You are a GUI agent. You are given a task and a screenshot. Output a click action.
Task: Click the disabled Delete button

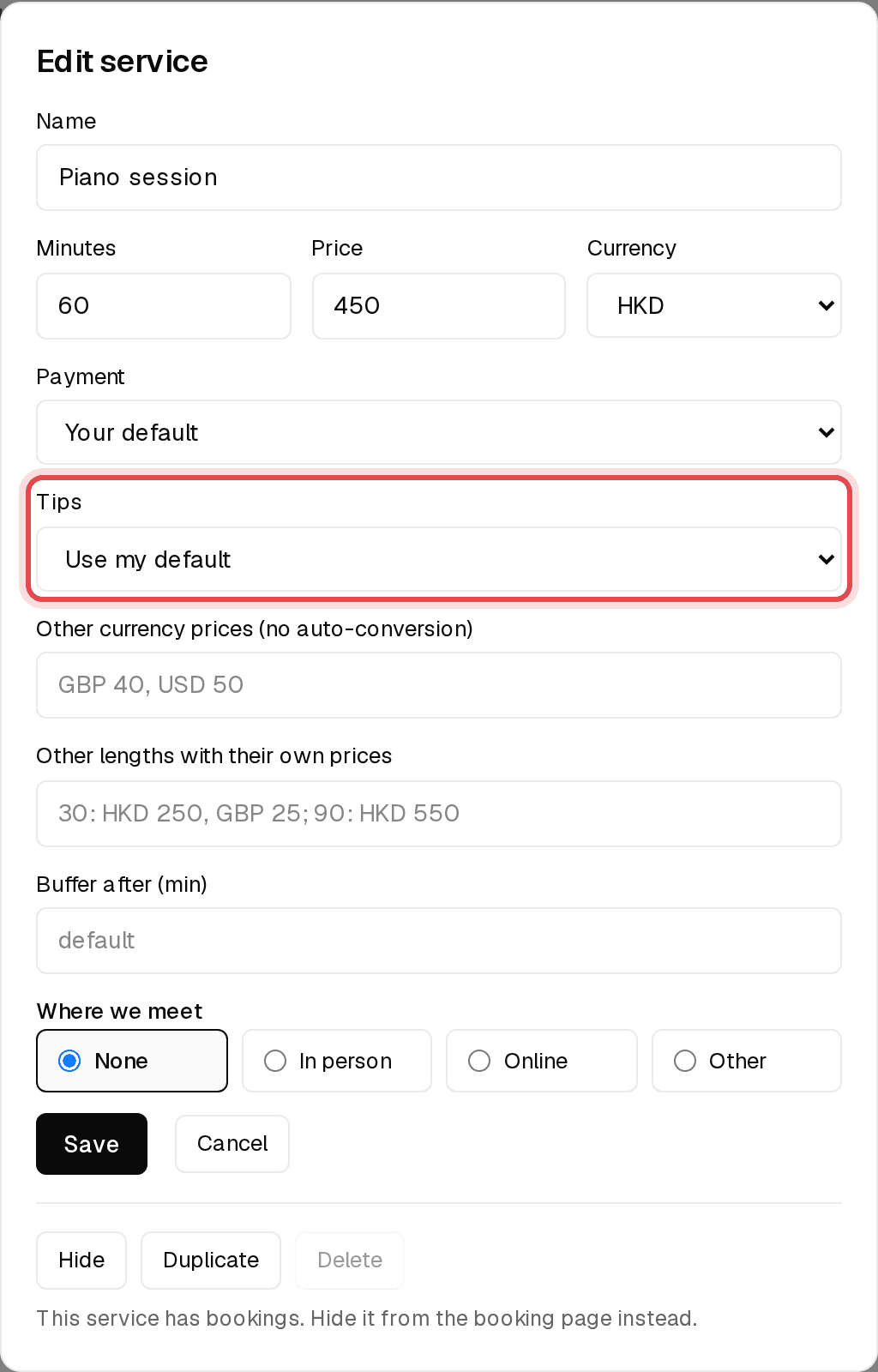(350, 1261)
